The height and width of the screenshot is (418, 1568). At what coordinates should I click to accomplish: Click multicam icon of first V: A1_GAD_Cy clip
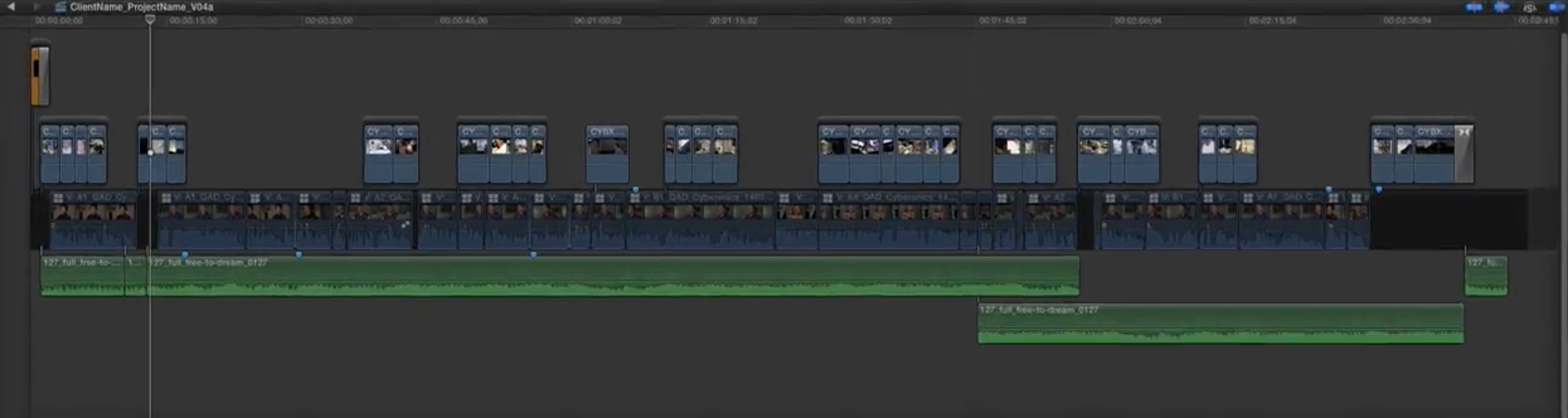click(59, 198)
